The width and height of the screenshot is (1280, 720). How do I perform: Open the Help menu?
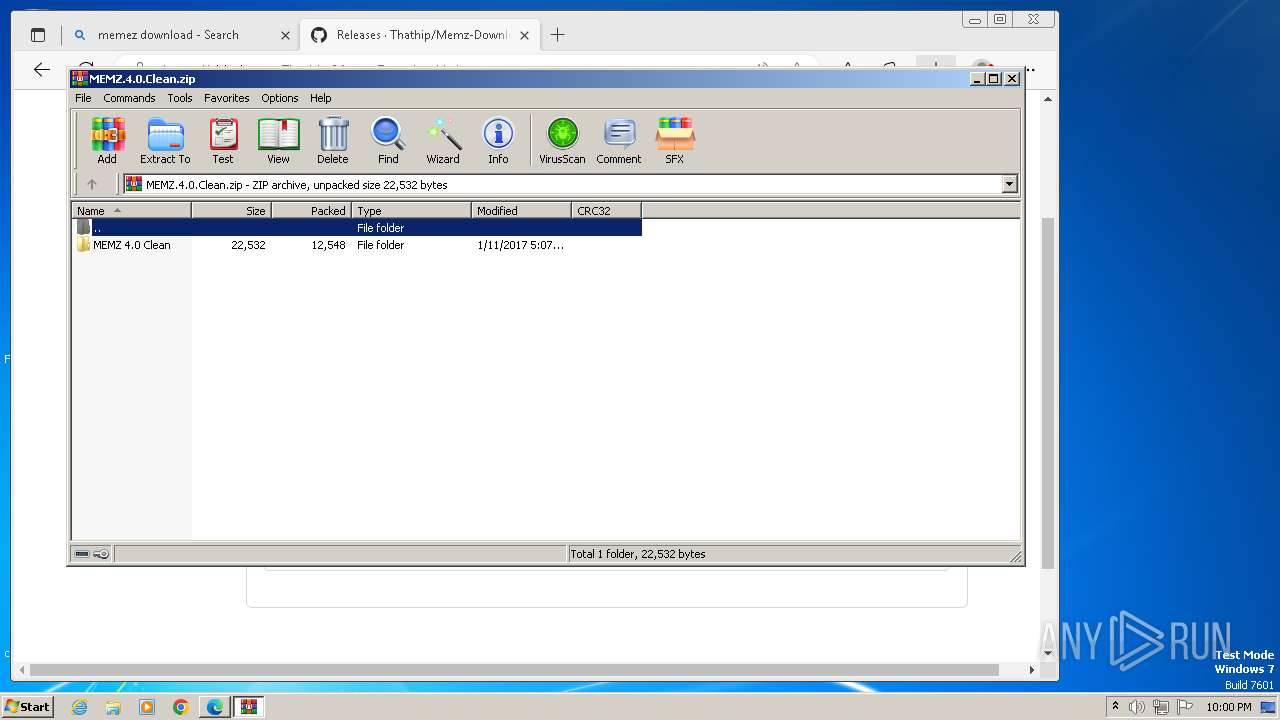pyautogui.click(x=320, y=98)
